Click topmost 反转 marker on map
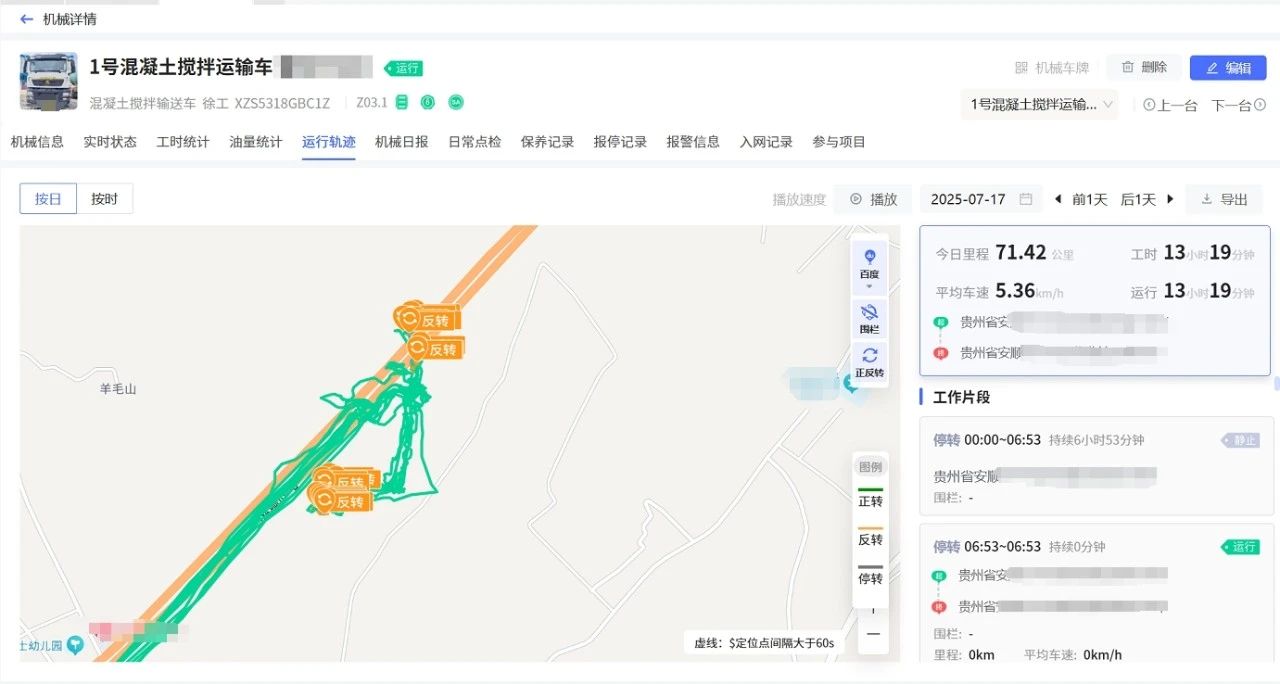The image size is (1280, 684). (428, 319)
